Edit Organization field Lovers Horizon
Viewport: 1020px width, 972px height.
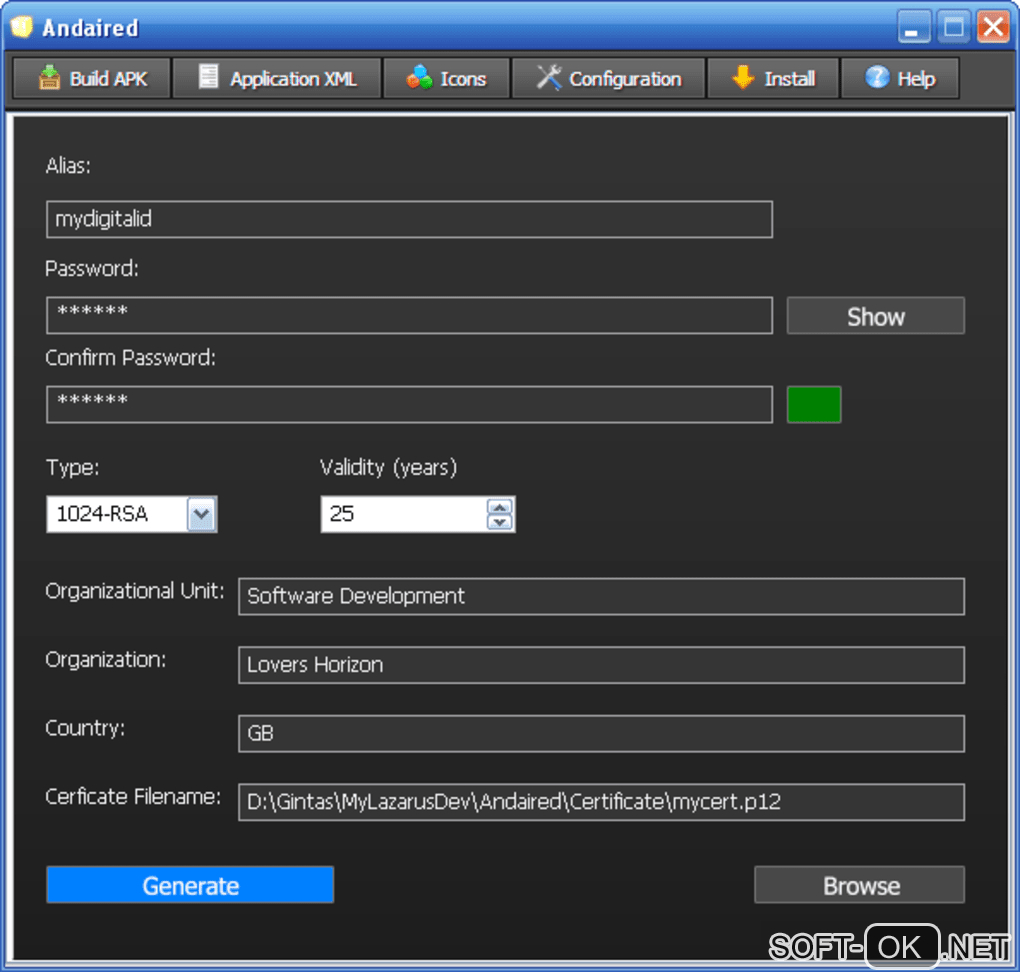tap(601, 665)
